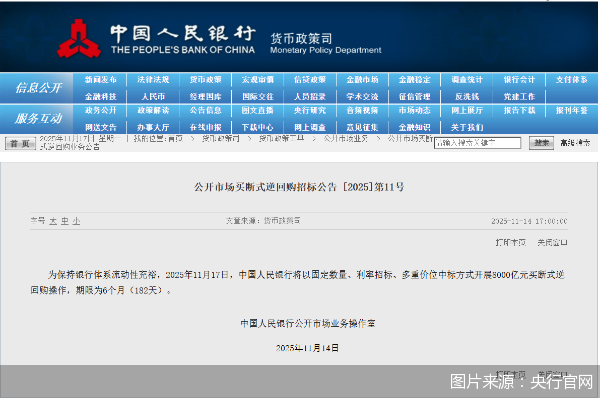Open the 支付体系 navigation item
The width and height of the screenshot is (600, 398).
[x=572, y=80]
